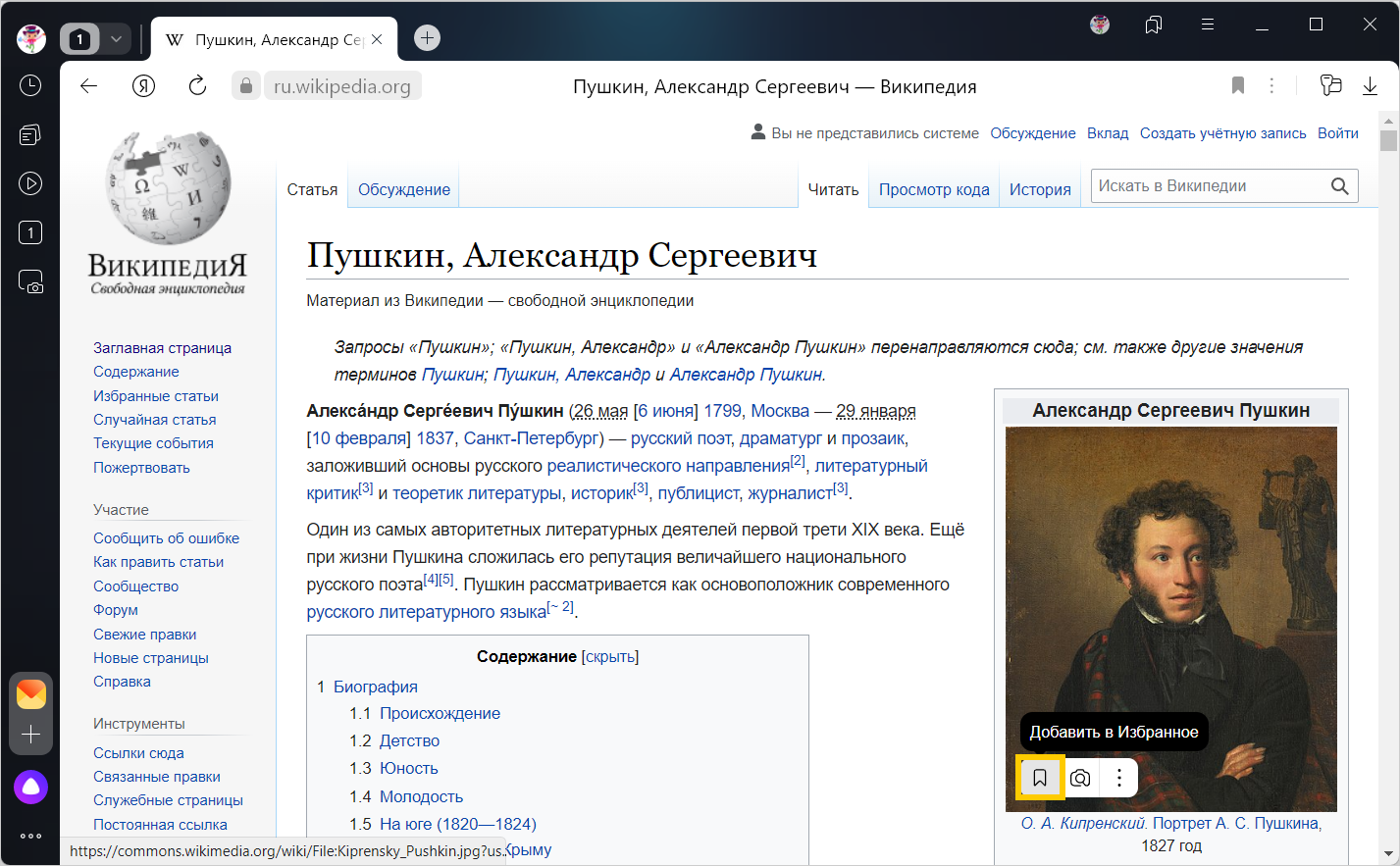Jump to 1.5 На юге (1820—1824)
1400x866 pixels.
(x=442, y=824)
